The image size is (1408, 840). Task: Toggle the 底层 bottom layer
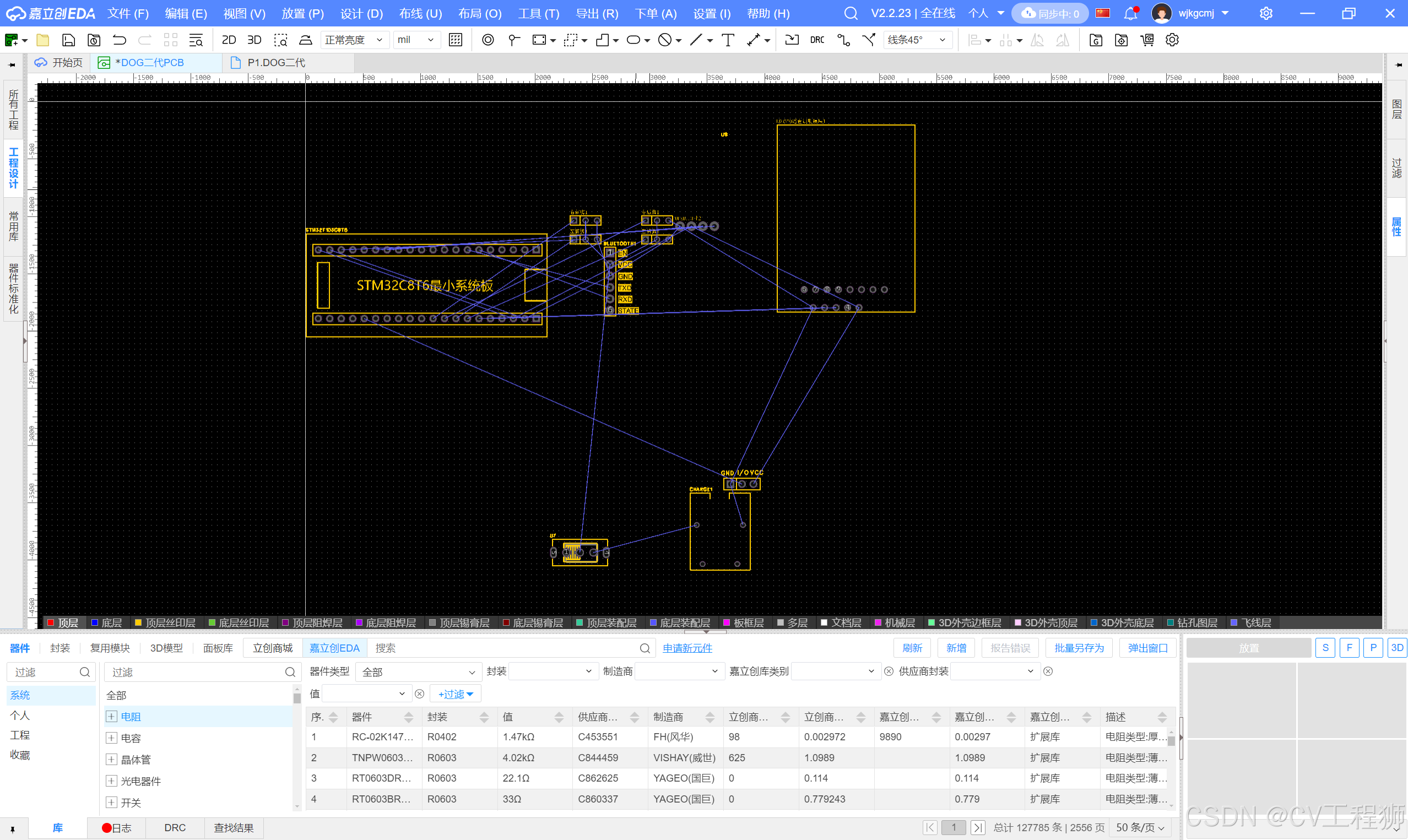coord(106,622)
